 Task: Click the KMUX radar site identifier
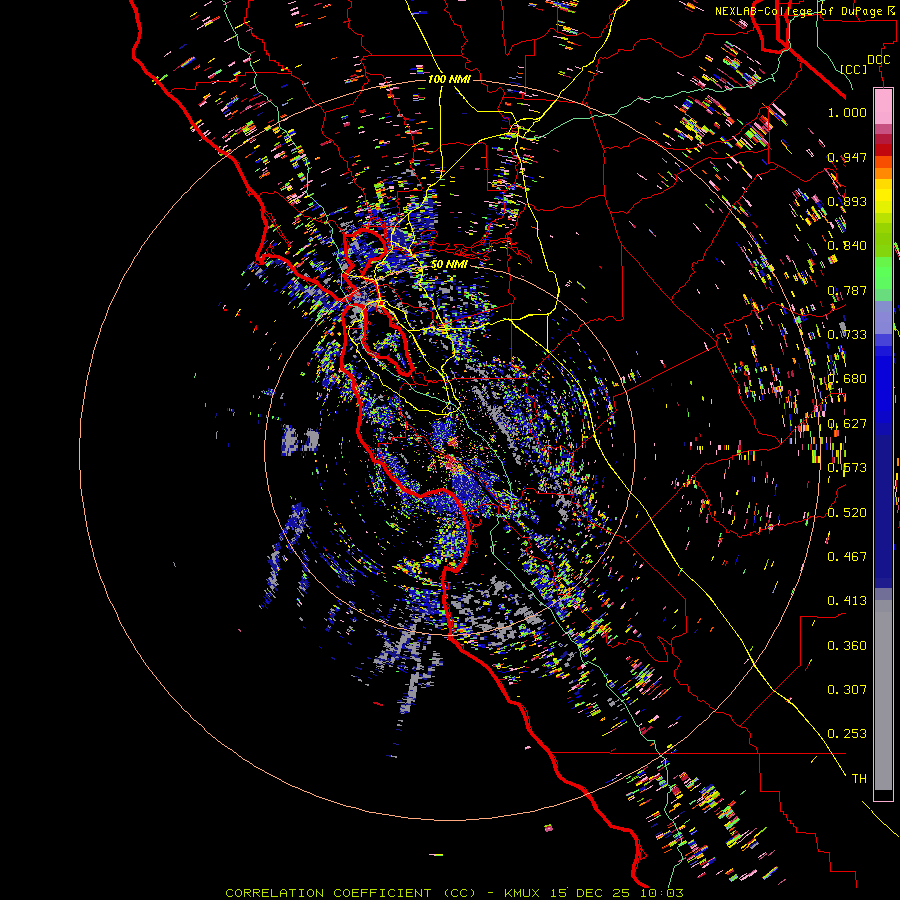pos(522,893)
